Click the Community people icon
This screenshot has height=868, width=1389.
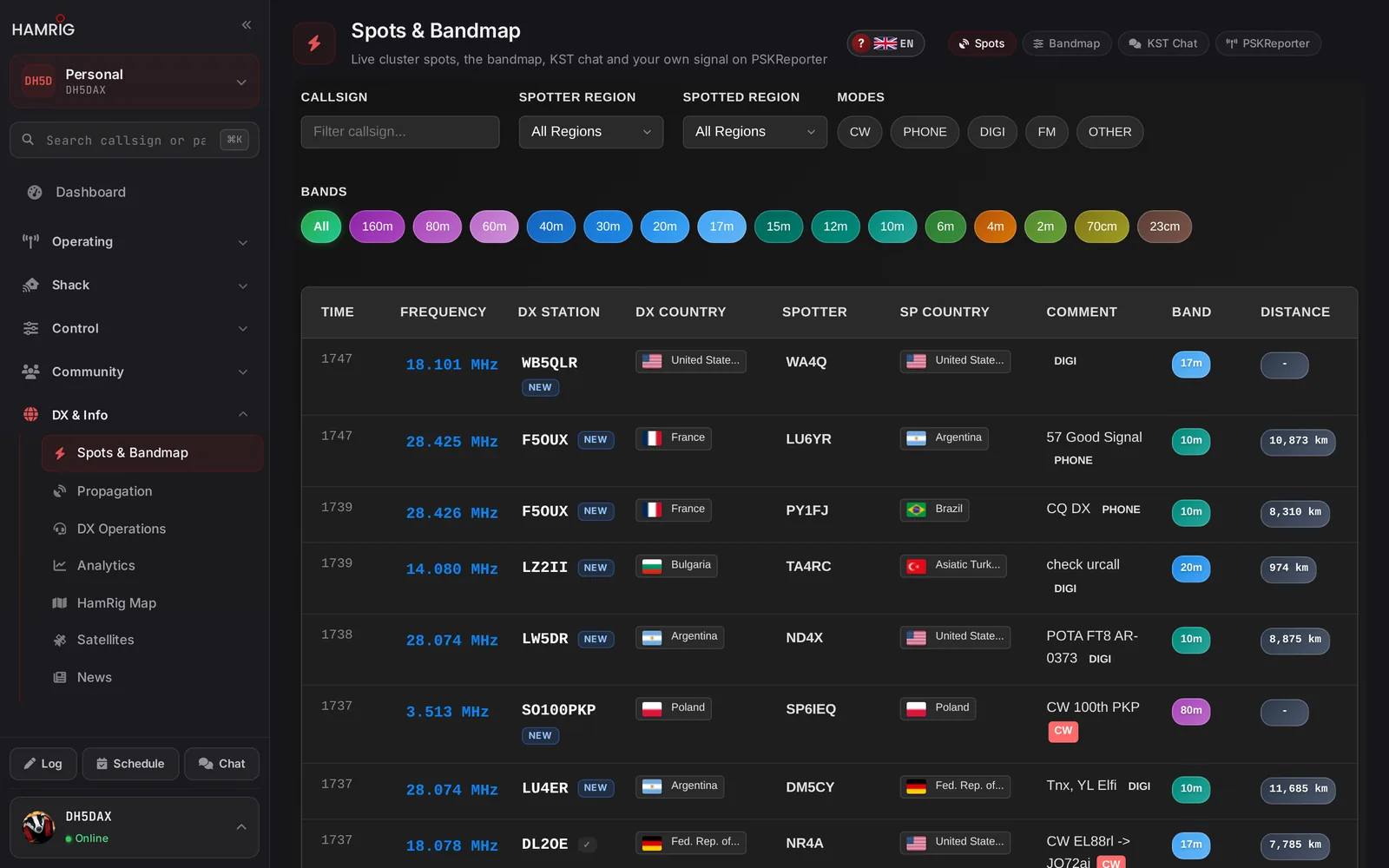(x=31, y=372)
